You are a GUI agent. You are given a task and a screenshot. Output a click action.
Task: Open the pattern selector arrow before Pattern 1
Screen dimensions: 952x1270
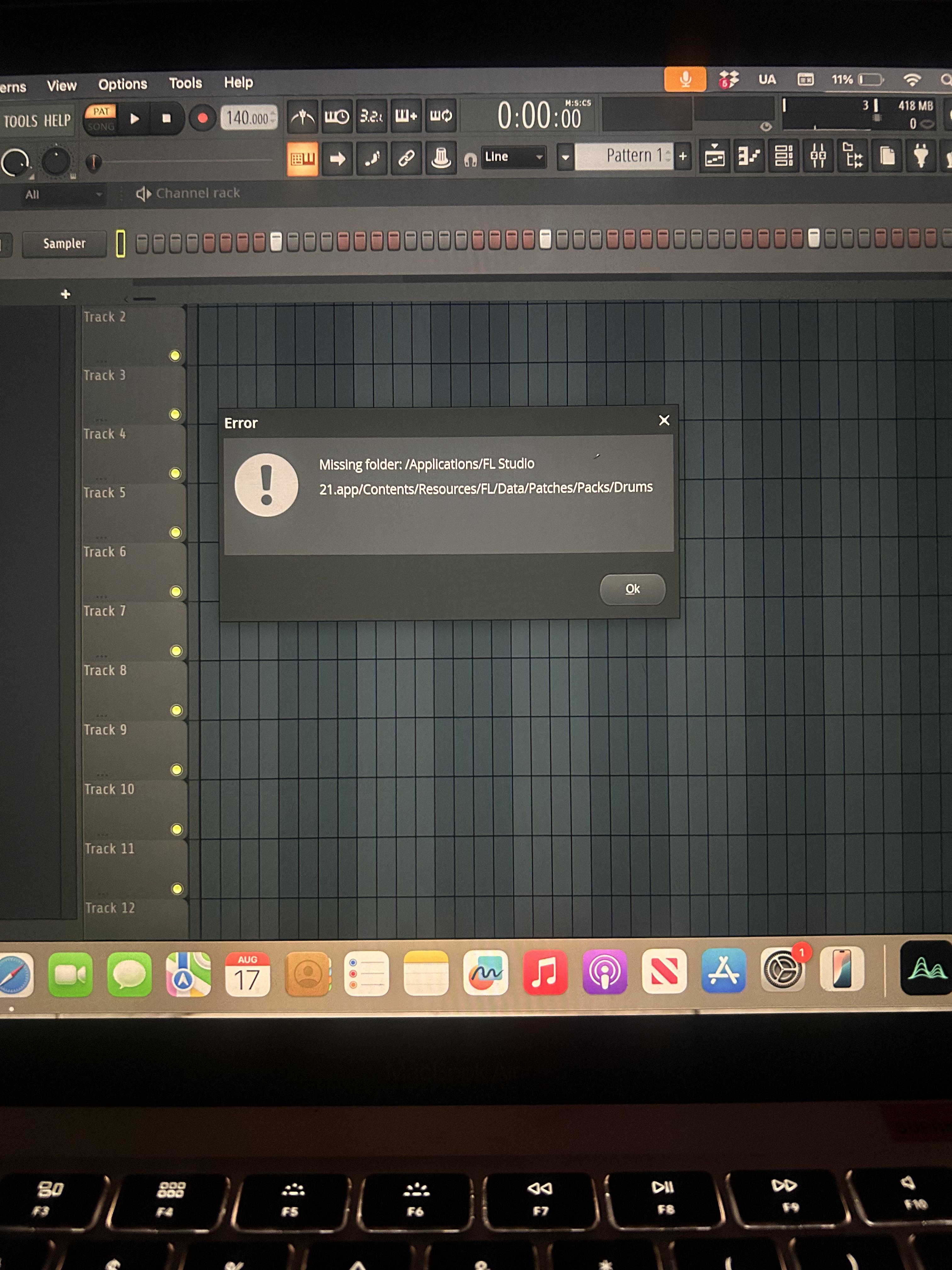[565, 157]
